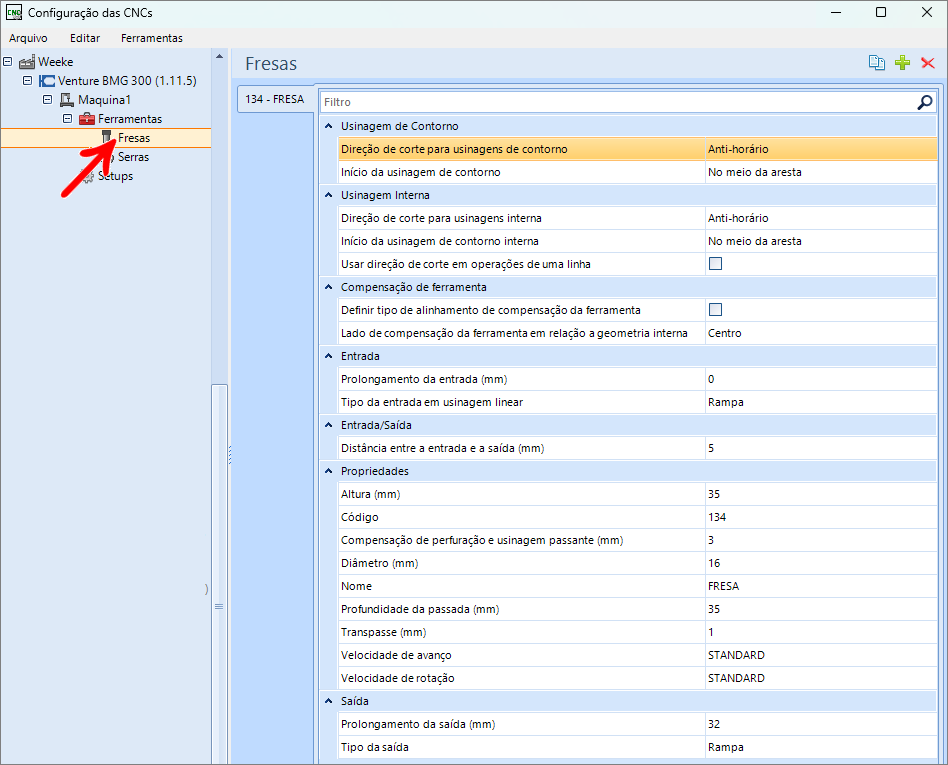Edit the Diâmetro (mm) value 16
The image size is (948, 765).
pos(820,563)
